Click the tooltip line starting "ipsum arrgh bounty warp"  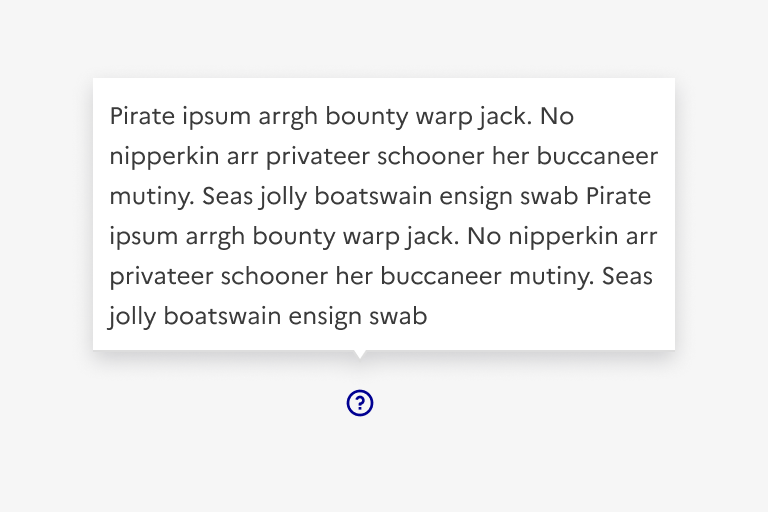tap(383, 237)
